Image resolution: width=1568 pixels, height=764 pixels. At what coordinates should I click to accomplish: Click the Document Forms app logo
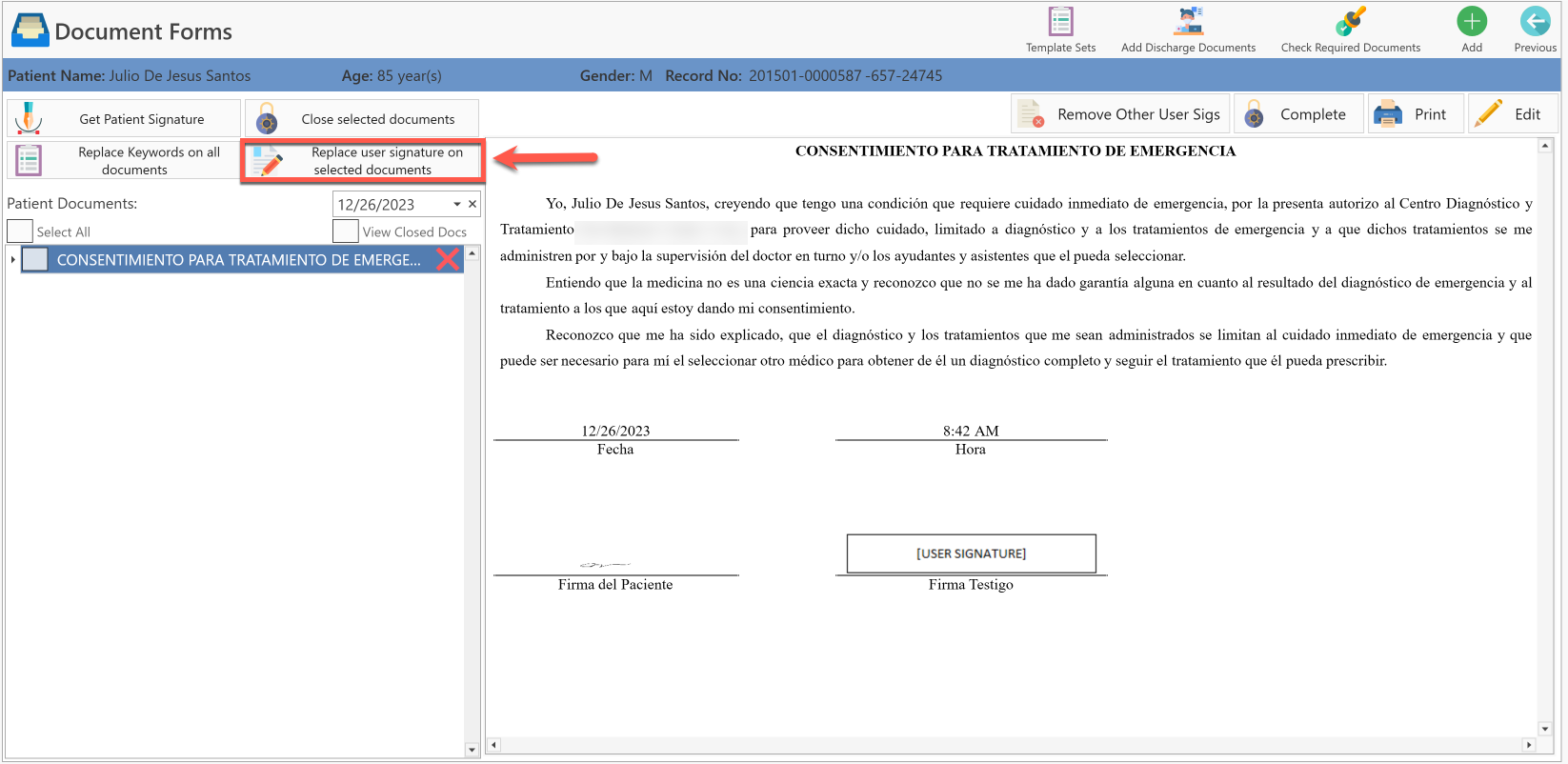30,30
